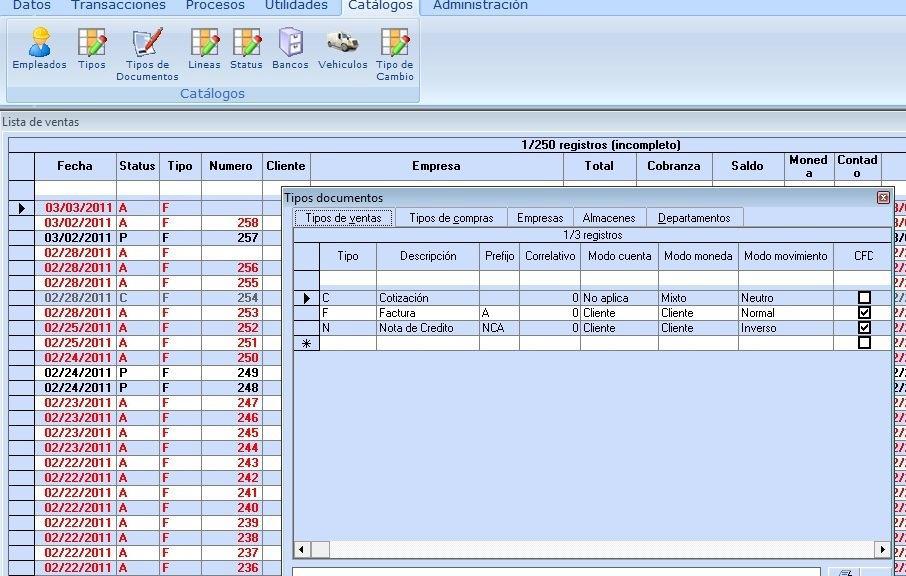Toggle CFC checkbox for Nota de Credito
The image size is (906, 576).
(x=864, y=328)
